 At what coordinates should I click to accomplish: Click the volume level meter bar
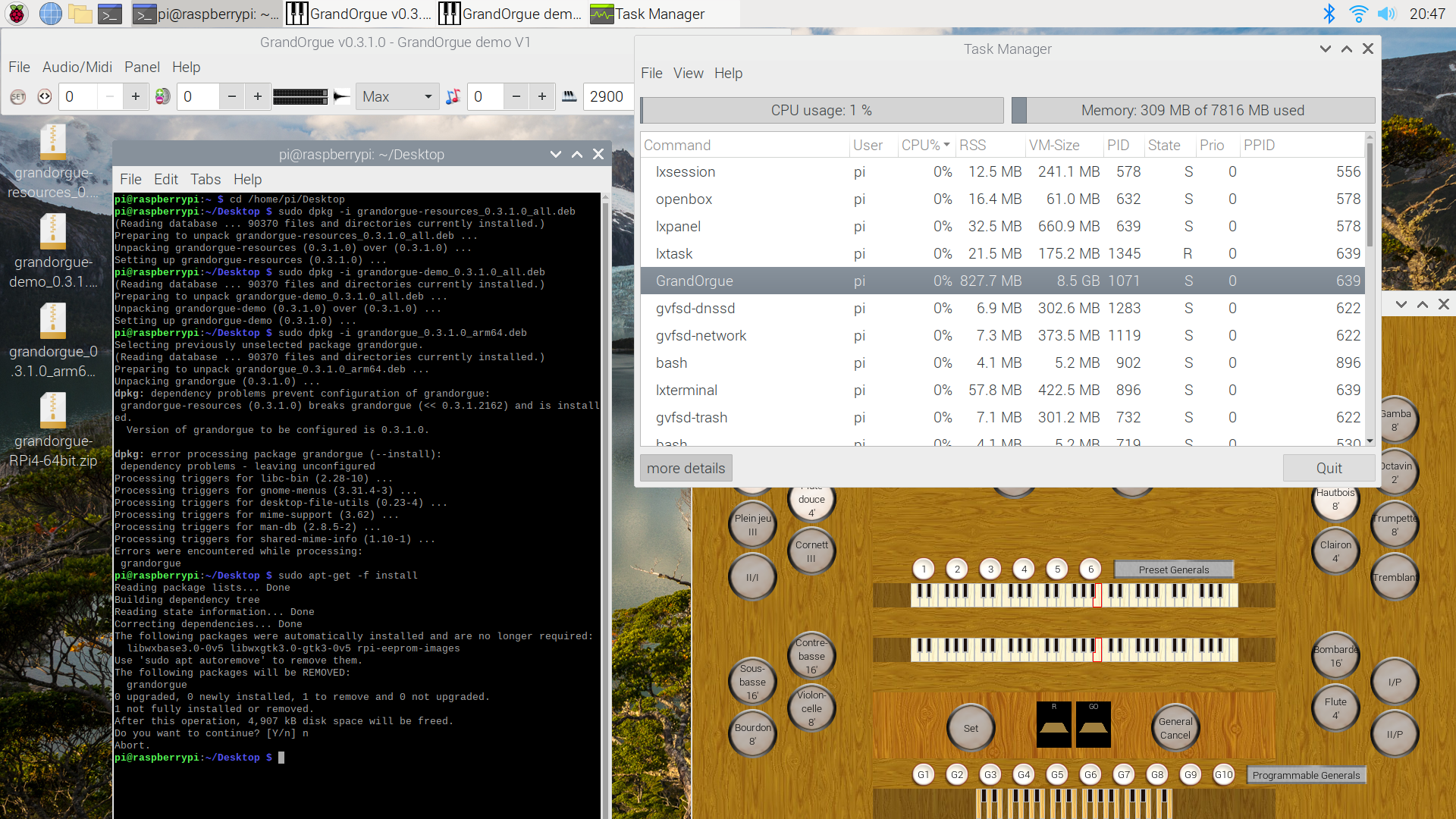tap(300, 96)
